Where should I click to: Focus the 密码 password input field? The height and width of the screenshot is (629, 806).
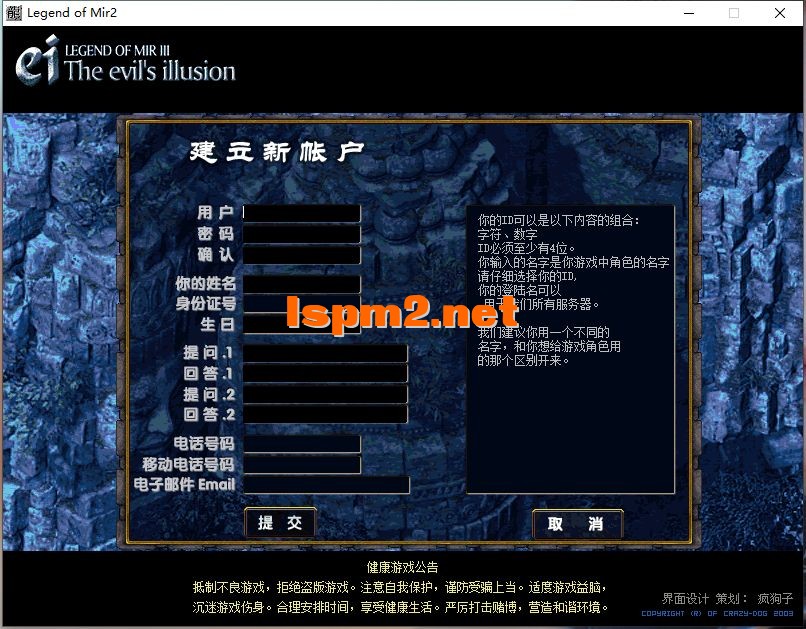coord(302,234)
